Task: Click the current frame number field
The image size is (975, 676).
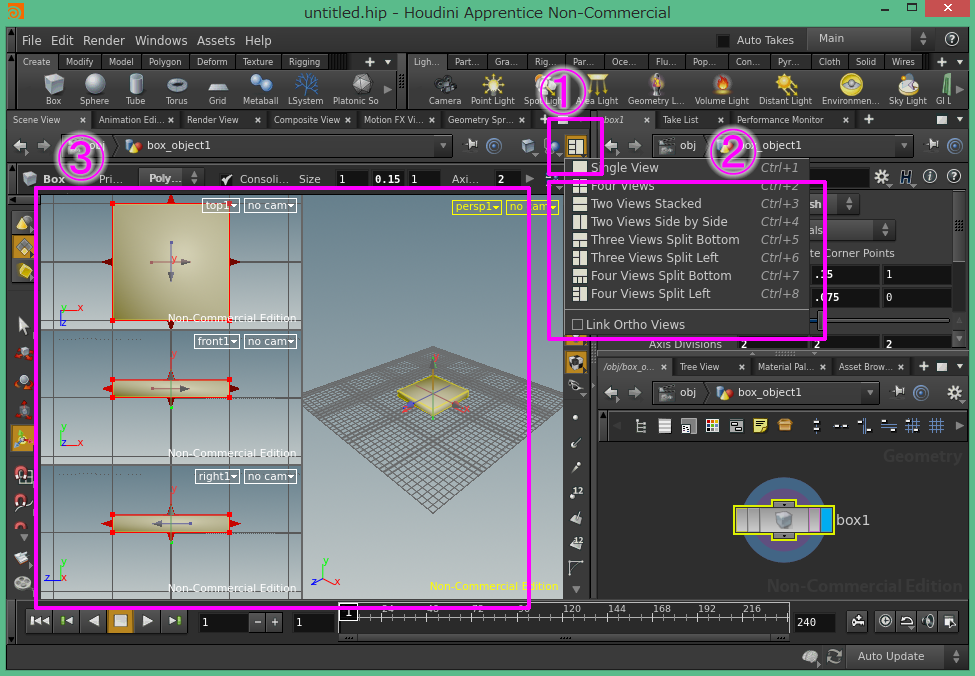Action: 223,622
